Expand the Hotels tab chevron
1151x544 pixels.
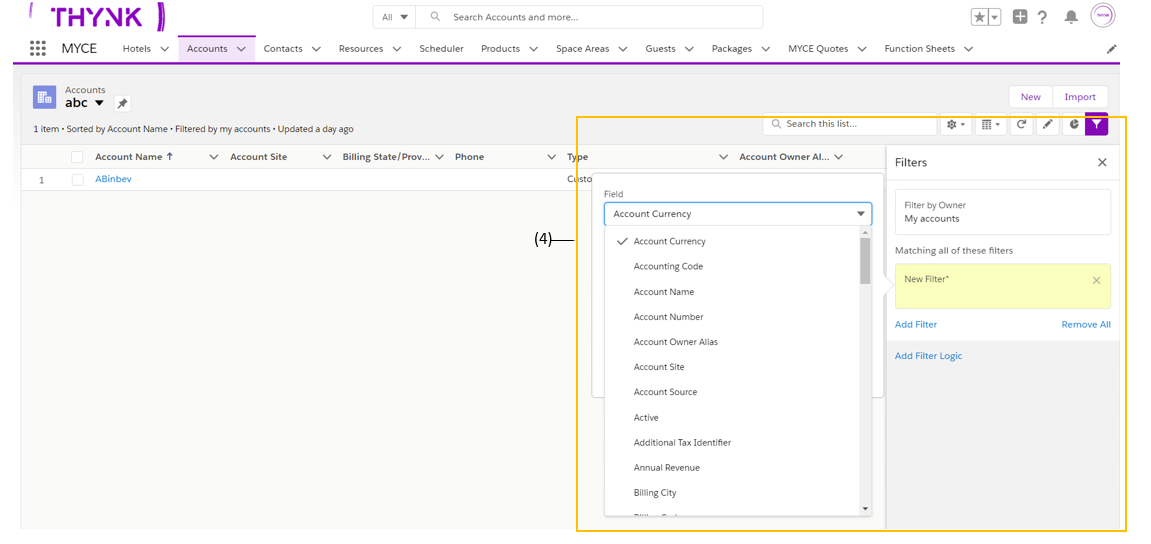click(164, 49)
